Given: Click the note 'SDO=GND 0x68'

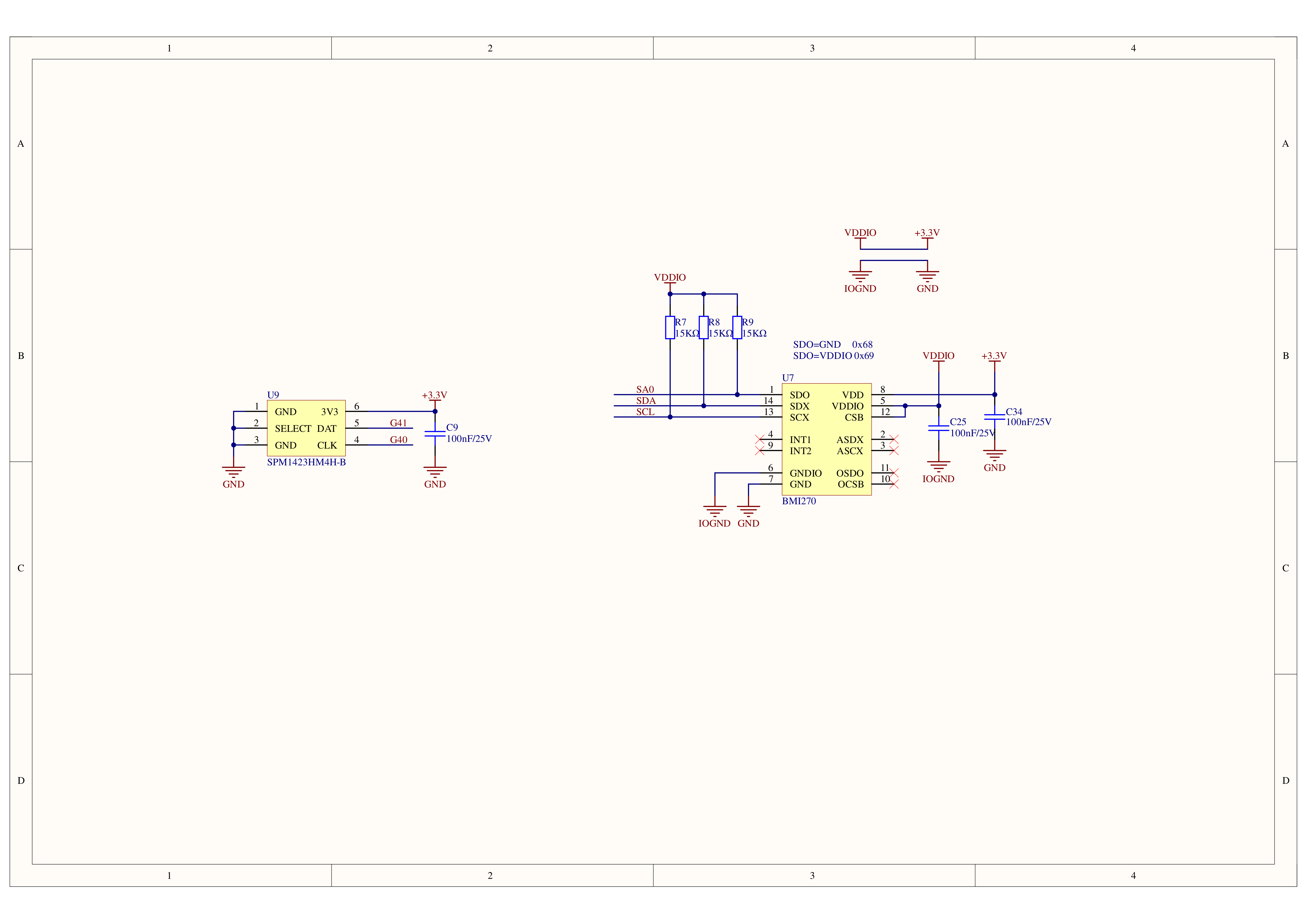Looking at the screenshot, I should 833,345.
